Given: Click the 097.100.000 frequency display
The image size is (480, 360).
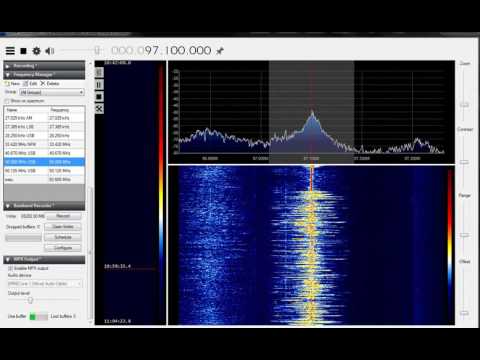Looking at the screenshot, I should [161, 51].
